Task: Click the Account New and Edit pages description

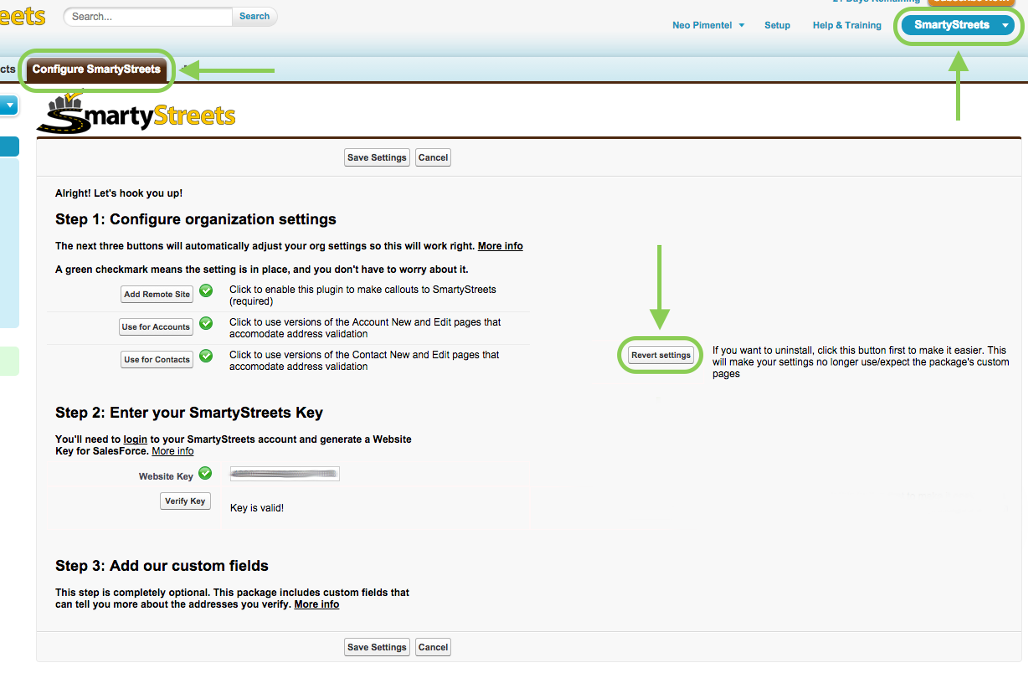Action: click(x=365, y=328)
